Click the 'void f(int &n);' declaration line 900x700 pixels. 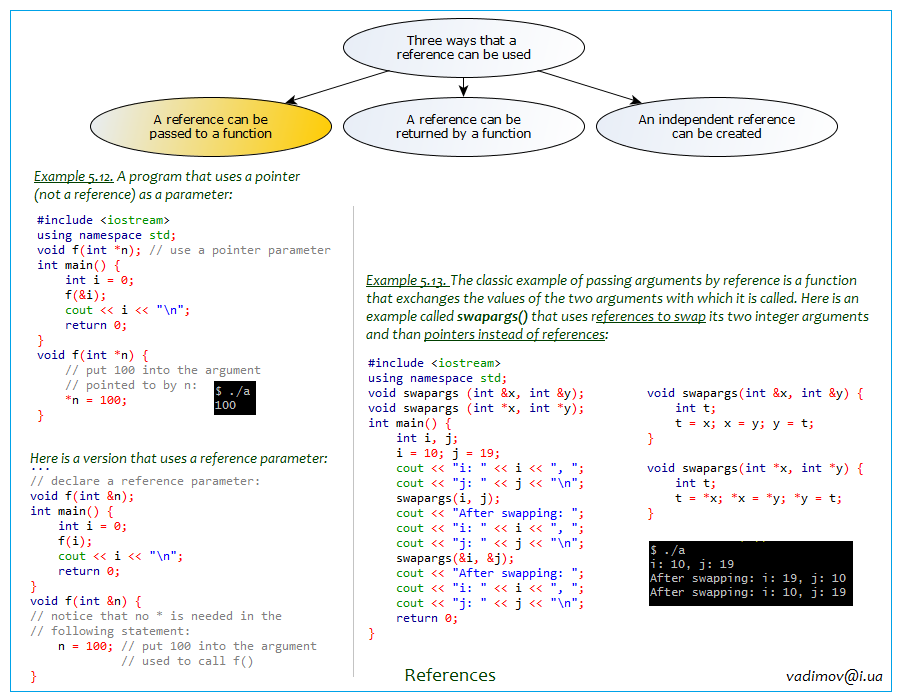(x=82, y=496)
